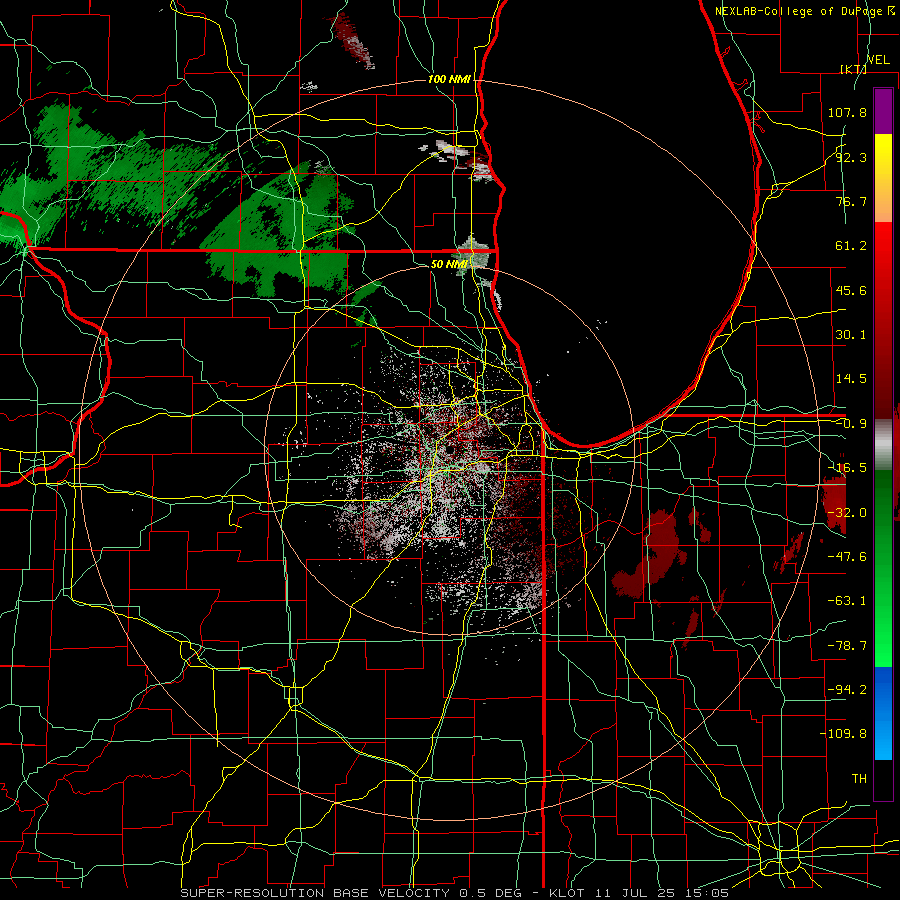The height and width of the screenshot is (900, 900).
Task: Click the -94.2 velocity scale value
Action: click(847, 690)
